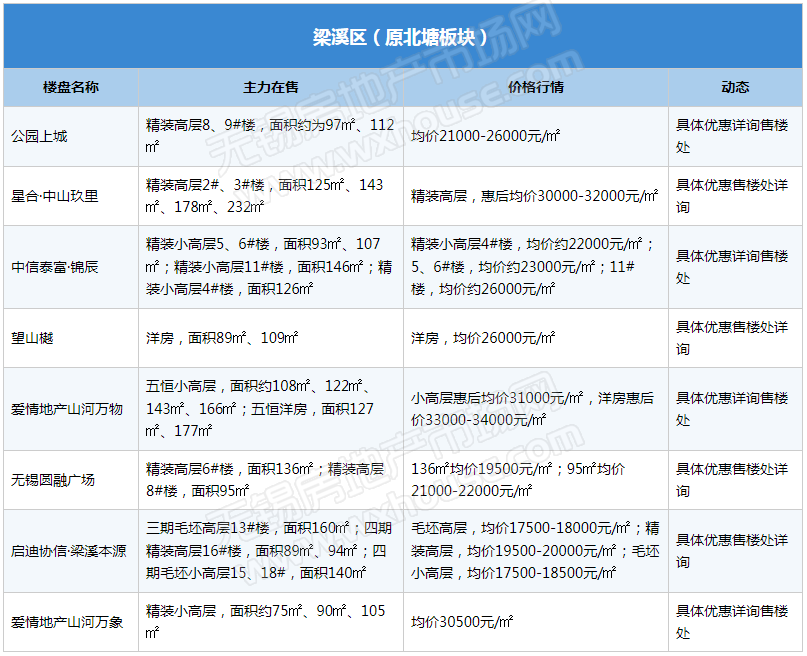Click price 均价21000-26000元/㎡
807x656 pixels.
point(485,136)
